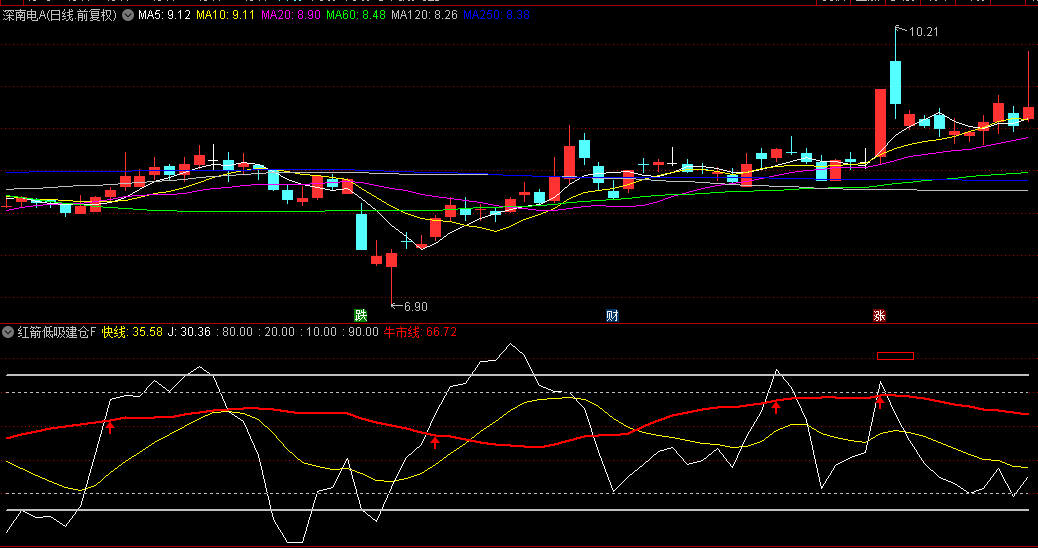Expand the dropdown next to 深南电A title
The image size is (1038, 548).
click(127, 16)
